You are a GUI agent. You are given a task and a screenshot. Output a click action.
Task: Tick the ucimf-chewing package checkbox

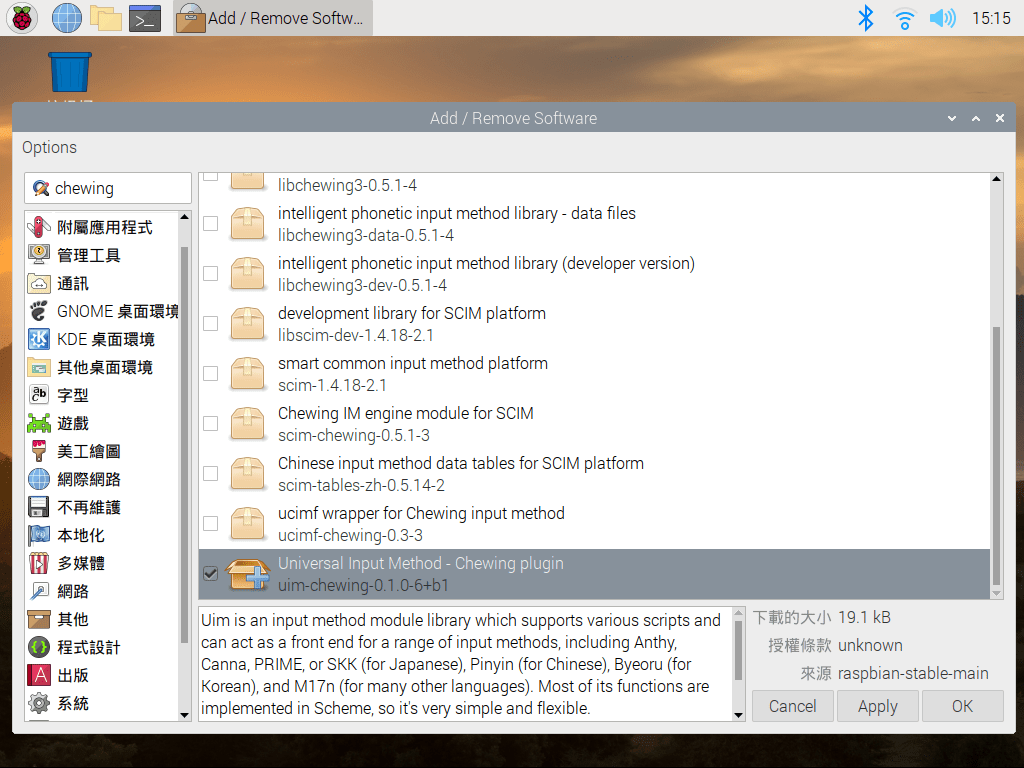[211, 524]
